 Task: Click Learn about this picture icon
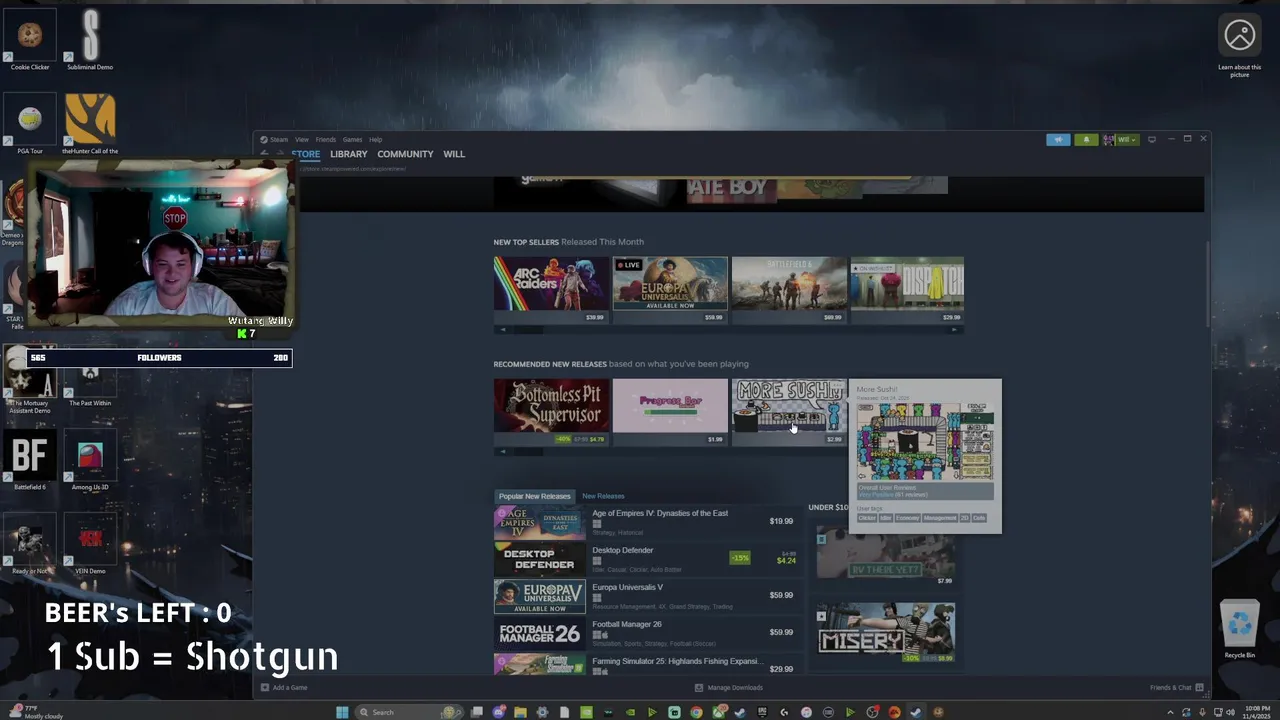pos(1240,45)
